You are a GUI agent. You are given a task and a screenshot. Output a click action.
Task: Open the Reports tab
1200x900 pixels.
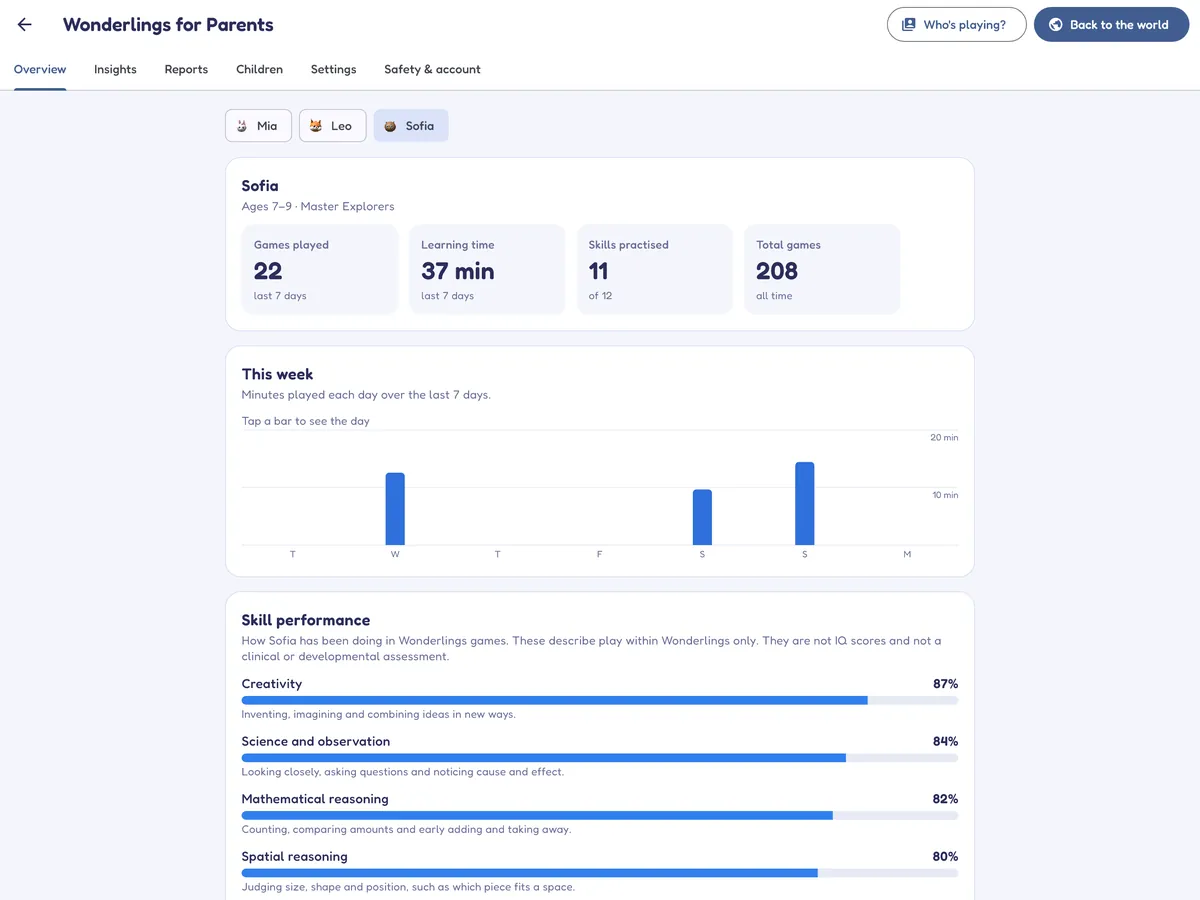point(186,70)
